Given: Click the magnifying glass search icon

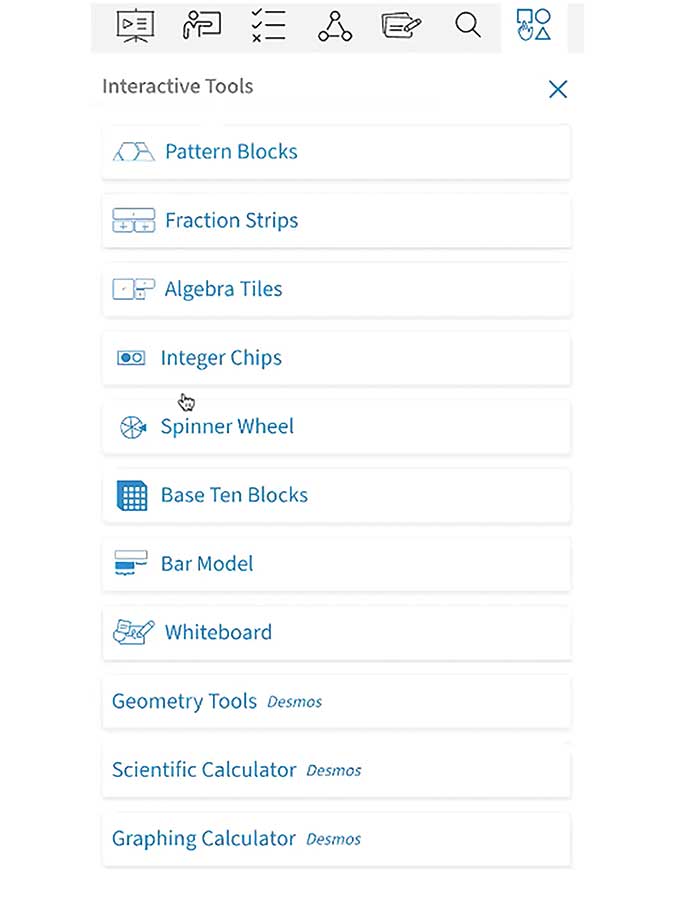Looking at the screenshot, I should (x=467, y=25).
